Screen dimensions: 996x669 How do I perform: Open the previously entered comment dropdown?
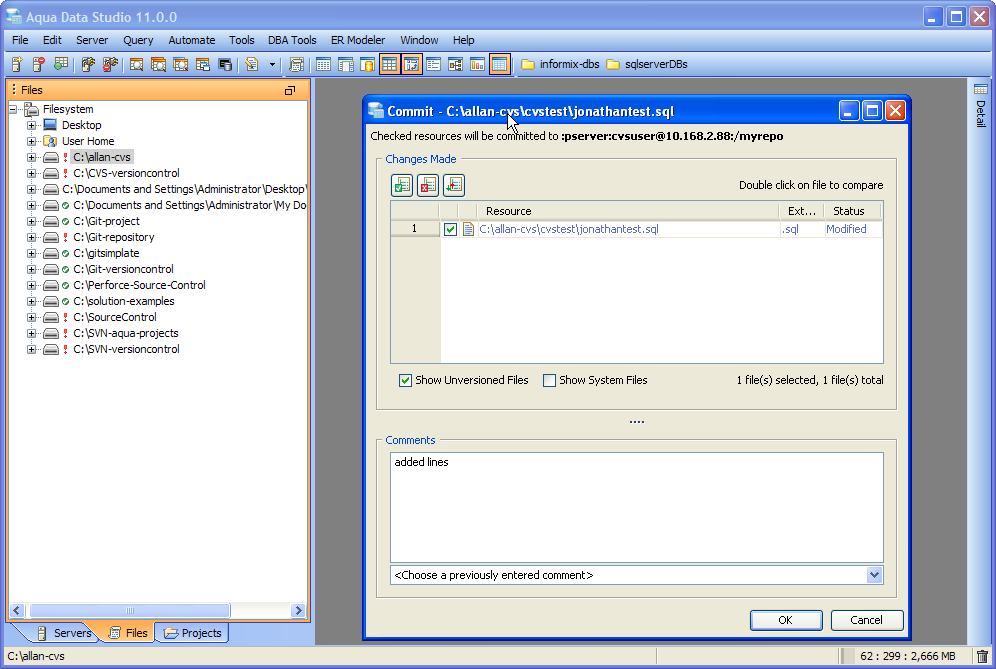click(x=874, y=575)
